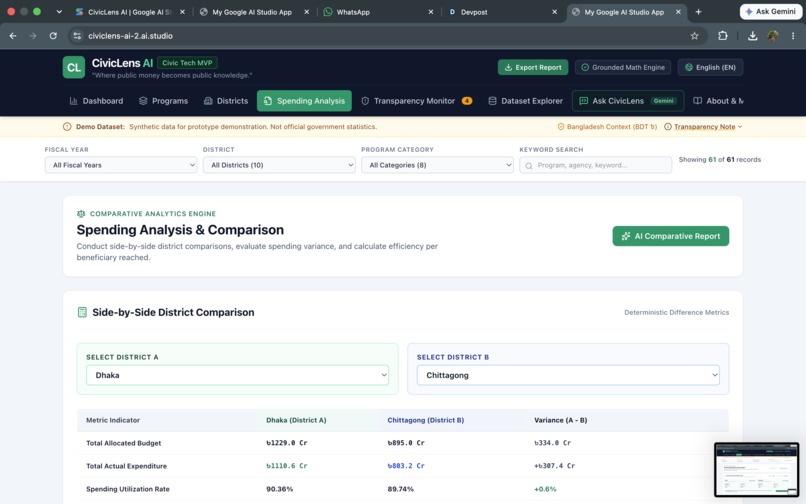Screen dimensions: 806x504
Task: Click the AI Comparative Report button
Action: click(670, 236)
